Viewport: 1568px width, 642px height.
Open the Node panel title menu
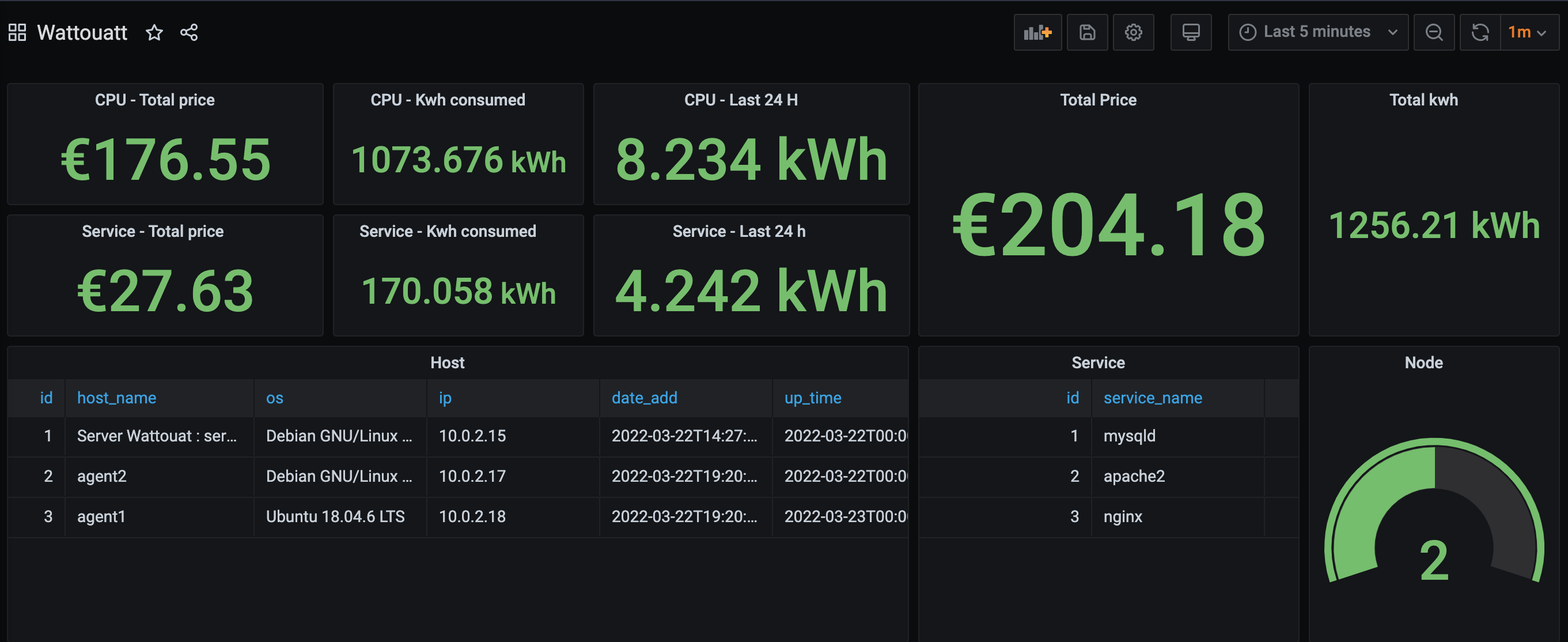[1423, 362]
